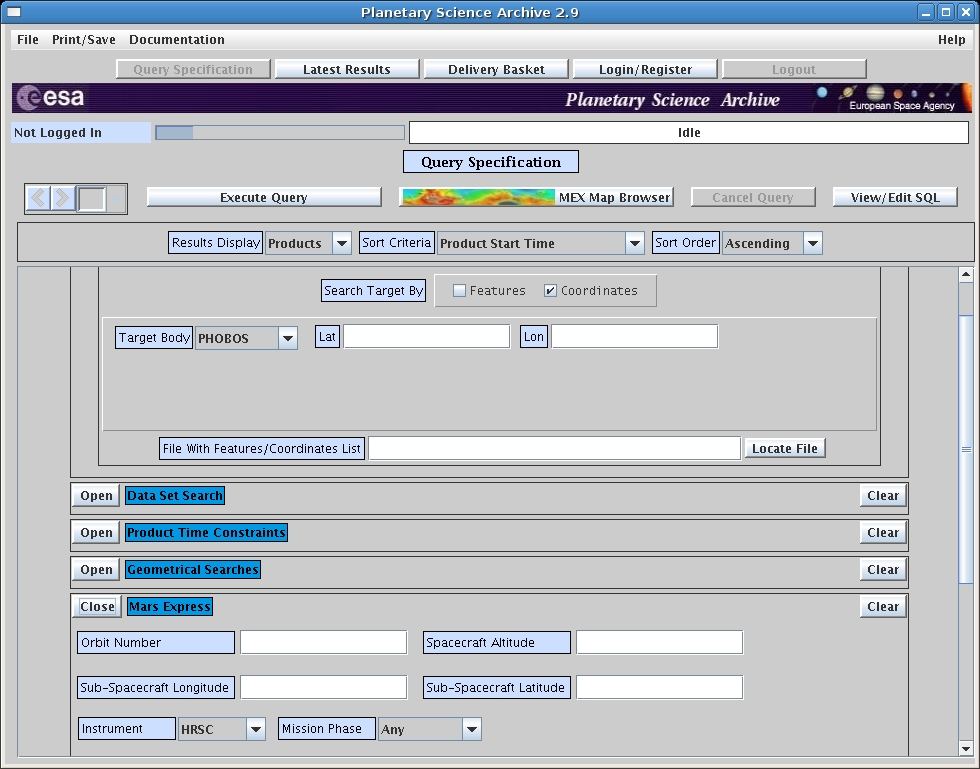Go forward with the right navigation arrow
This screenshot has width=980, height=769.
(62, 198)
